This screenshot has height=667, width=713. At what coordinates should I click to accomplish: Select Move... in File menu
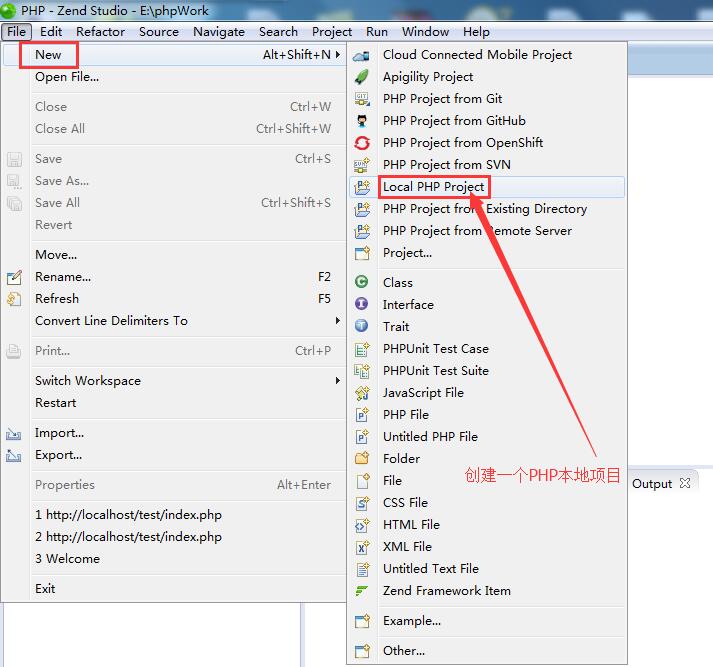175,255
